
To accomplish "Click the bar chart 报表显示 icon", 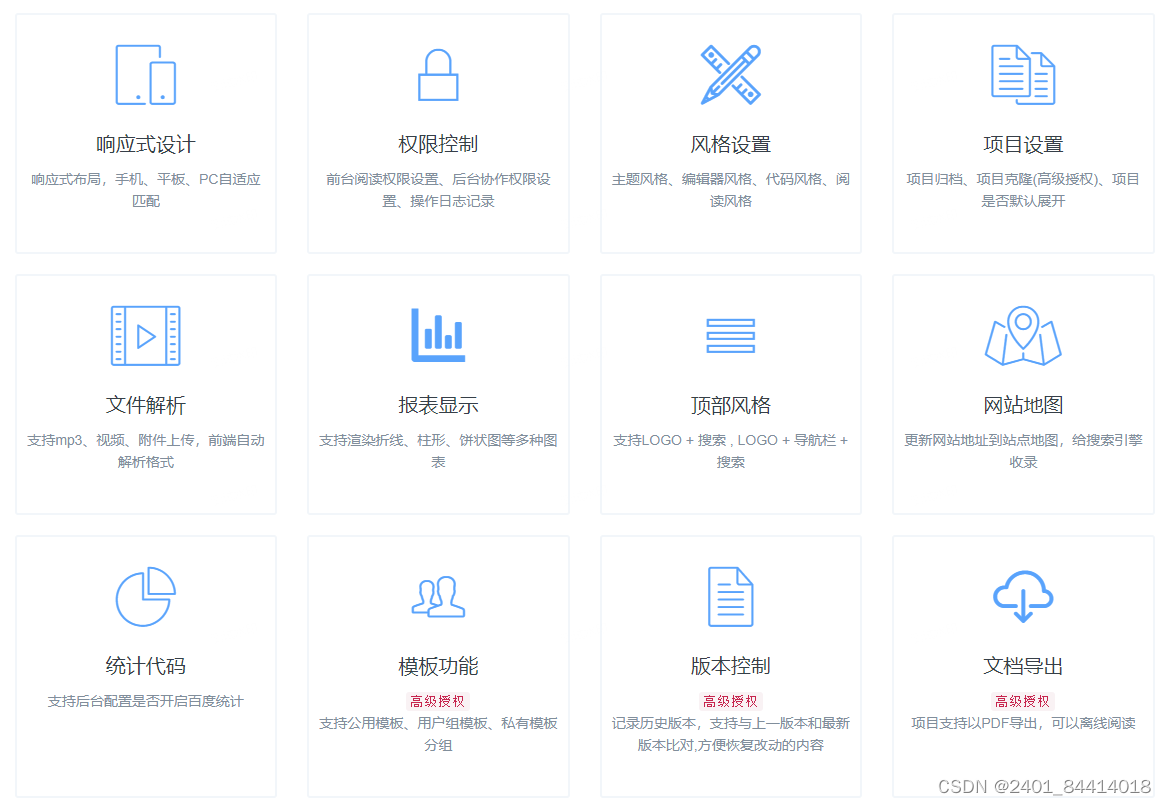I will coord(437,336).
